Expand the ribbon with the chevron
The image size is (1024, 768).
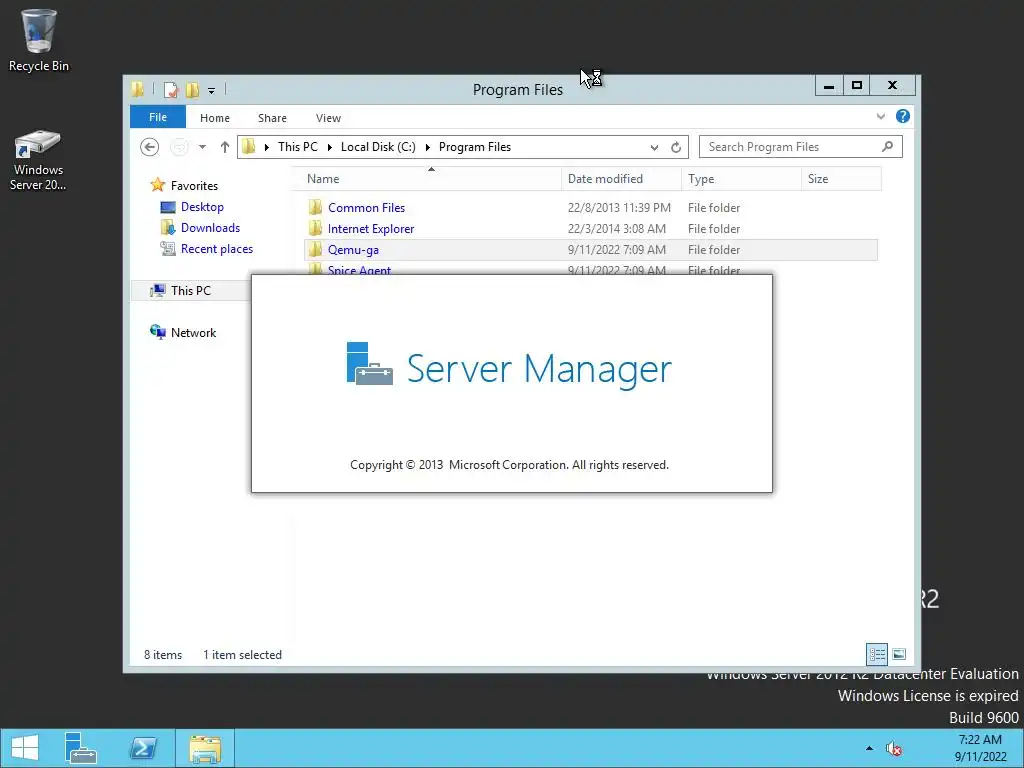(x=881, y=117)
